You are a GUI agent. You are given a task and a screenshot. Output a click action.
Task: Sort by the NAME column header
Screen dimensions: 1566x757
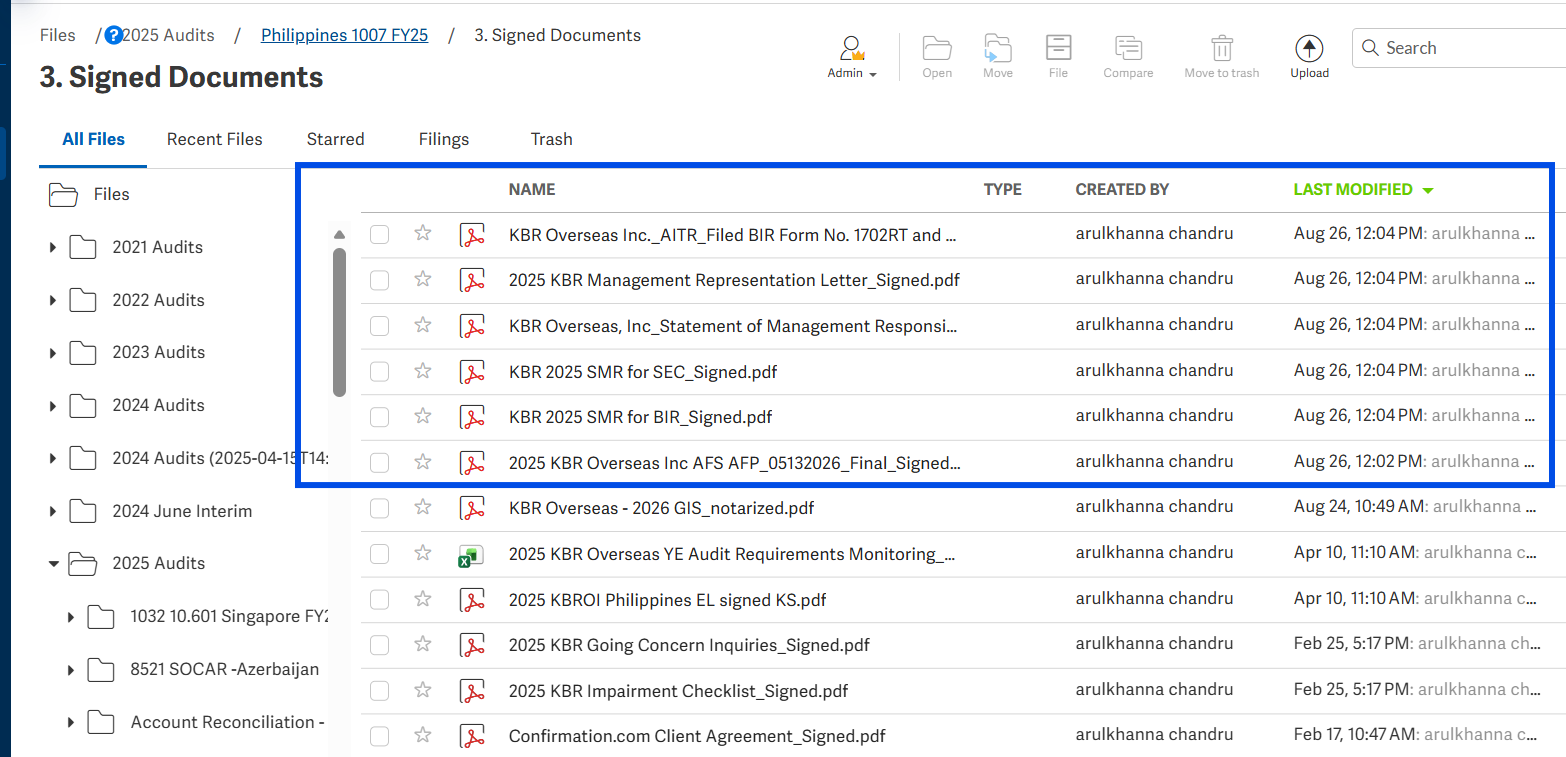click(532, 189)
